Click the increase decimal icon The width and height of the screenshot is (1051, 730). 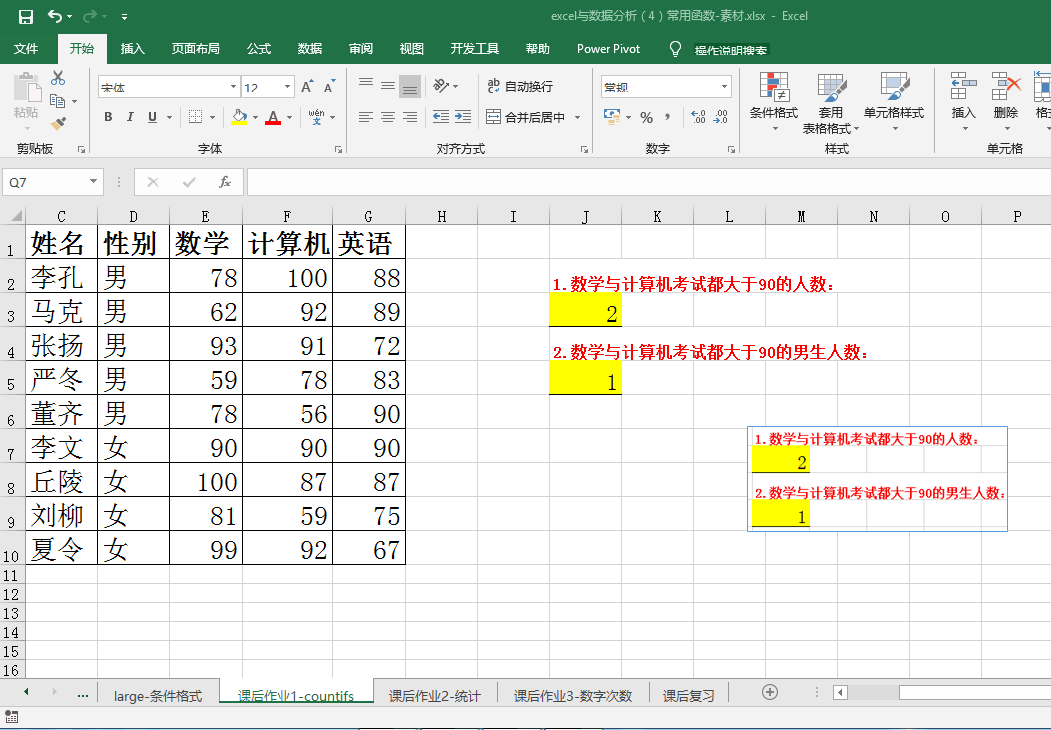(x=698, y=117)
